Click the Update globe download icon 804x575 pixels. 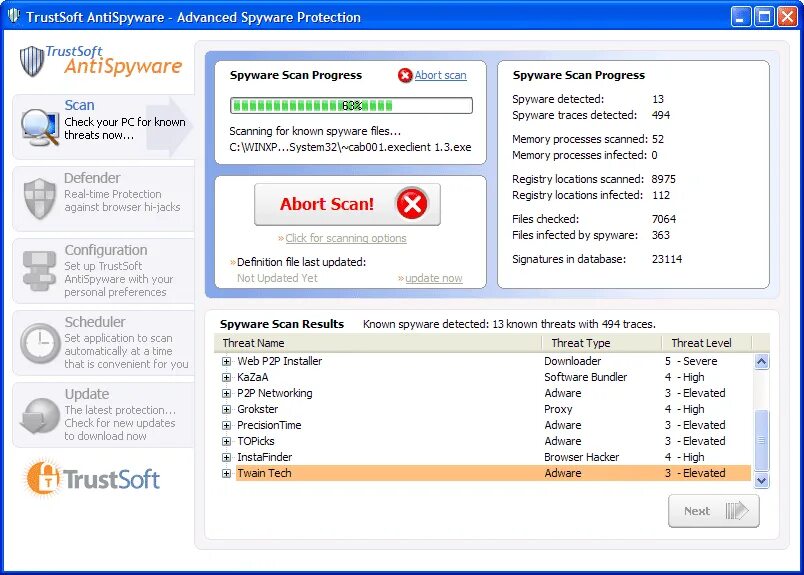(x=40, y=415)
